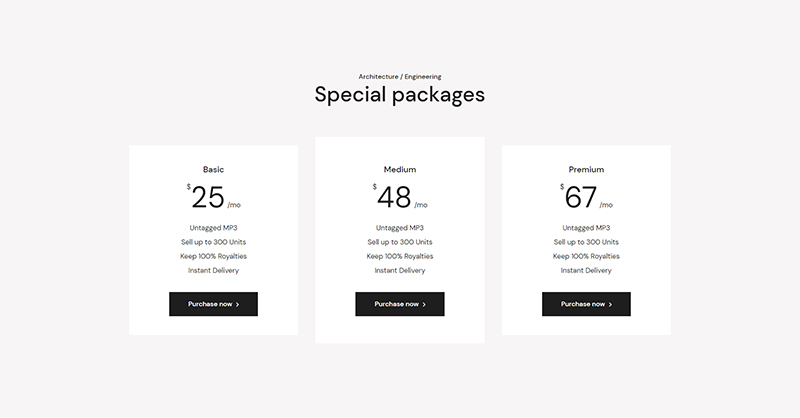The height and width of the screenshot is (418, 800).
Task: Click Instant Delivery in the Basic card
Action: (213, 270)
